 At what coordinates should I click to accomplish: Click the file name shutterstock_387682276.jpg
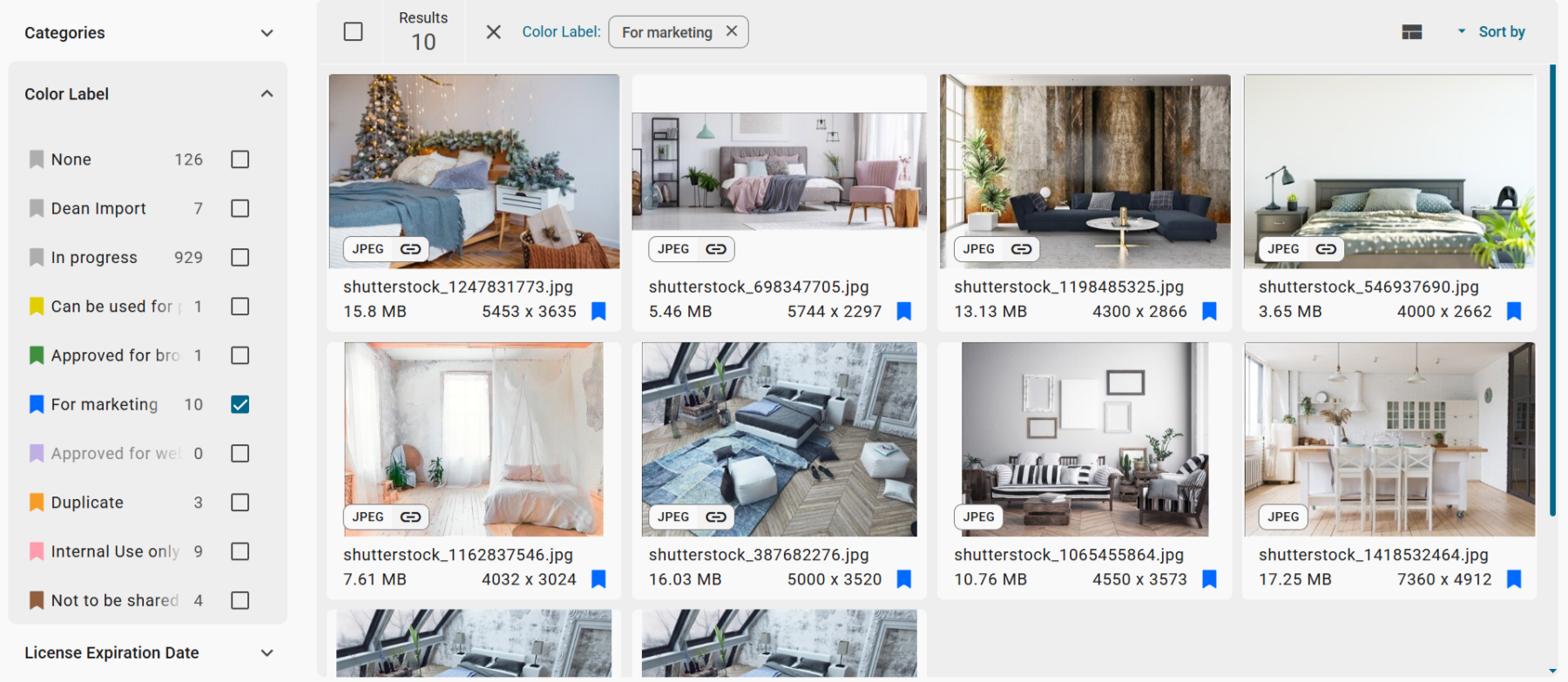click(759, 555)
